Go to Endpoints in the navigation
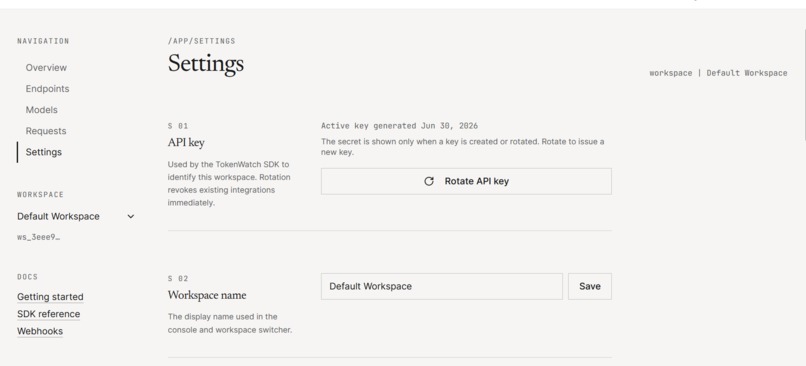Screen dimensions: 806x366 (x=47, y=88)
